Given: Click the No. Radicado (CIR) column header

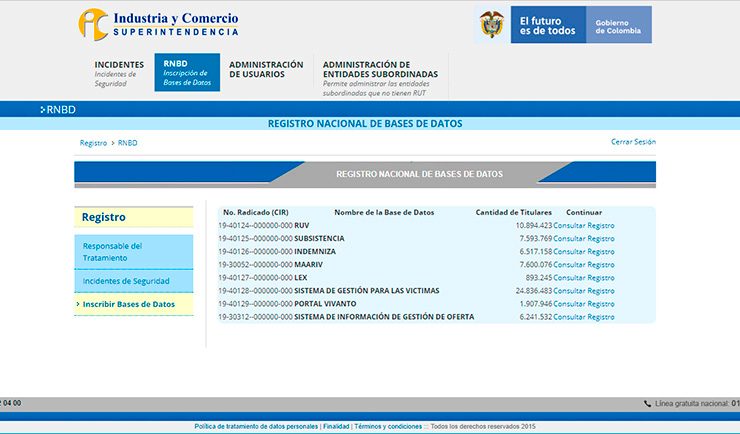Looking at the screenshot, I should (256, 212).
